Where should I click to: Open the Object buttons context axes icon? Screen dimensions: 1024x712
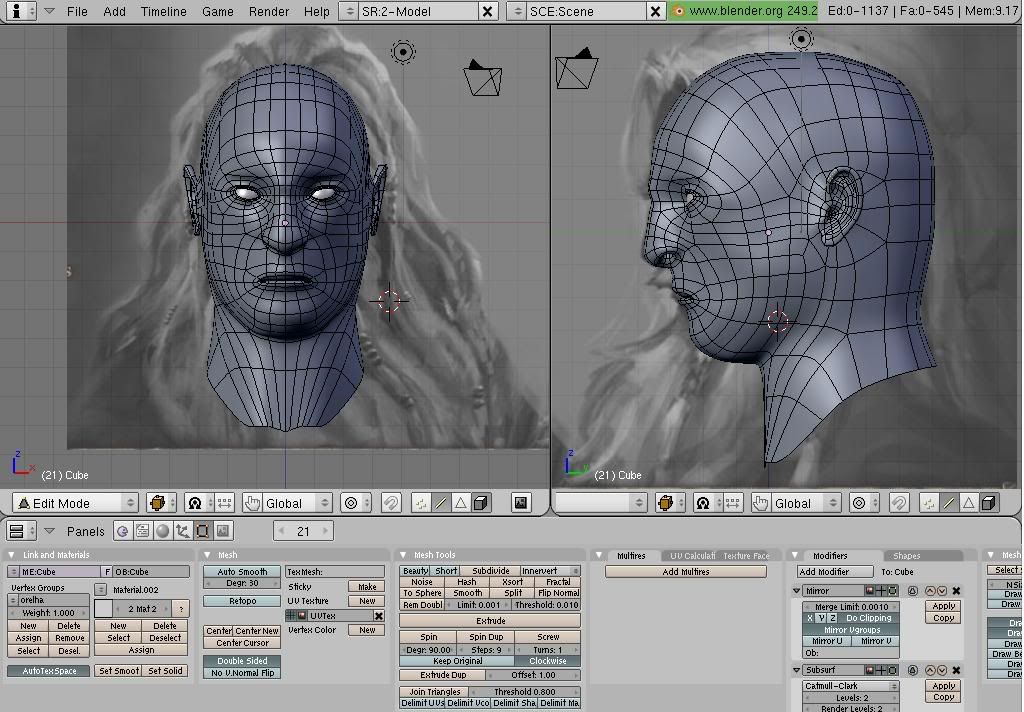point(183,531)
